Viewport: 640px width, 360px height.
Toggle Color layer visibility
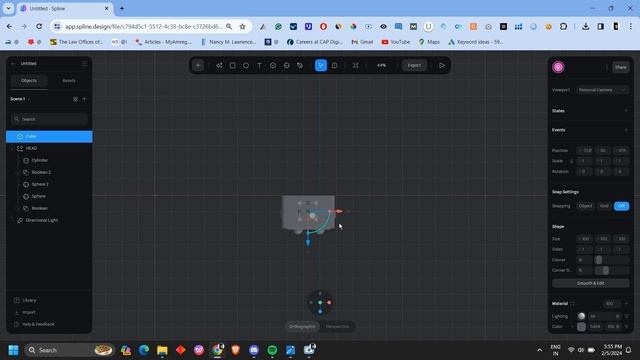[x=627, y=327]
